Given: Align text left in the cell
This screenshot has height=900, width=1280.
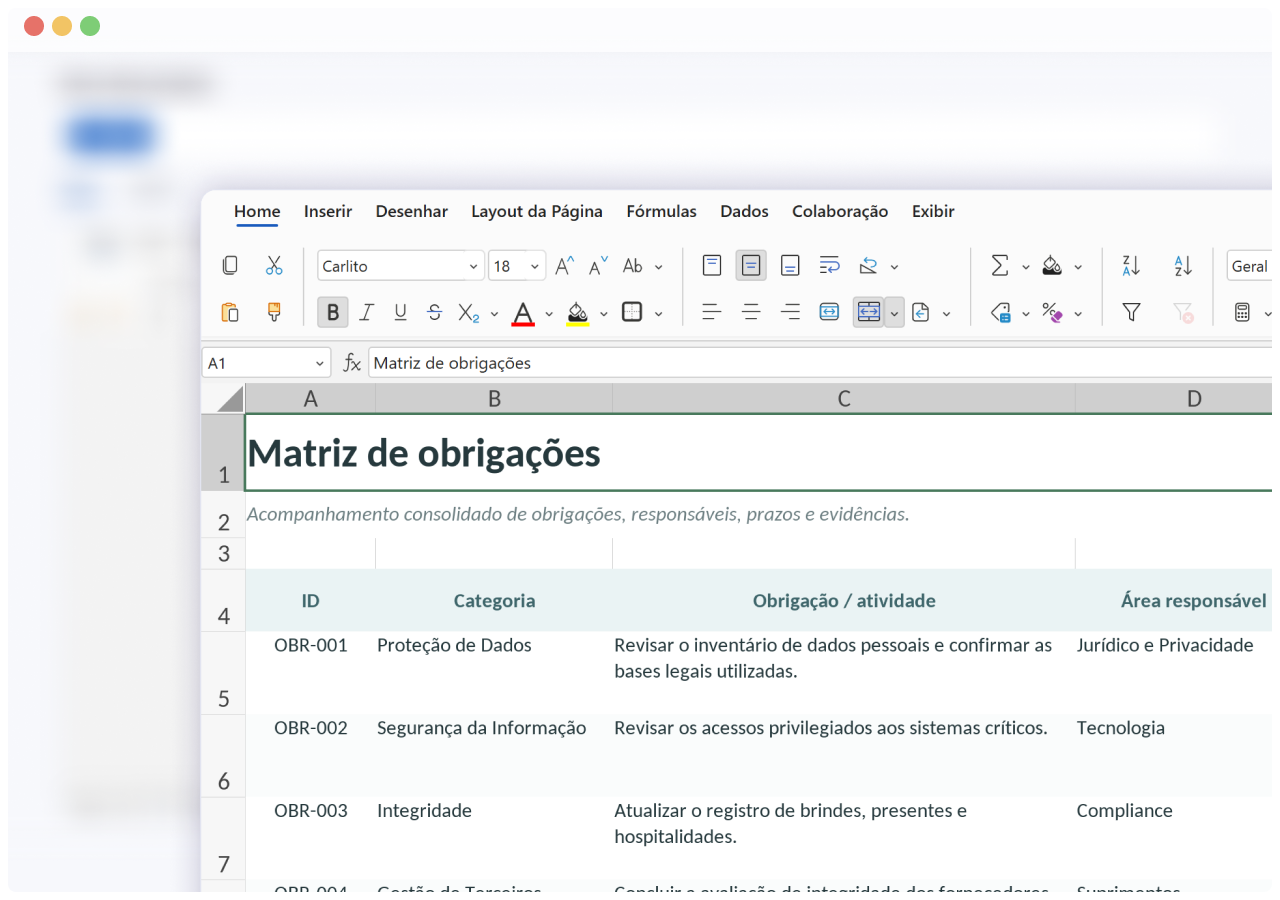Looking at the screenshot, I should [712, 312].
